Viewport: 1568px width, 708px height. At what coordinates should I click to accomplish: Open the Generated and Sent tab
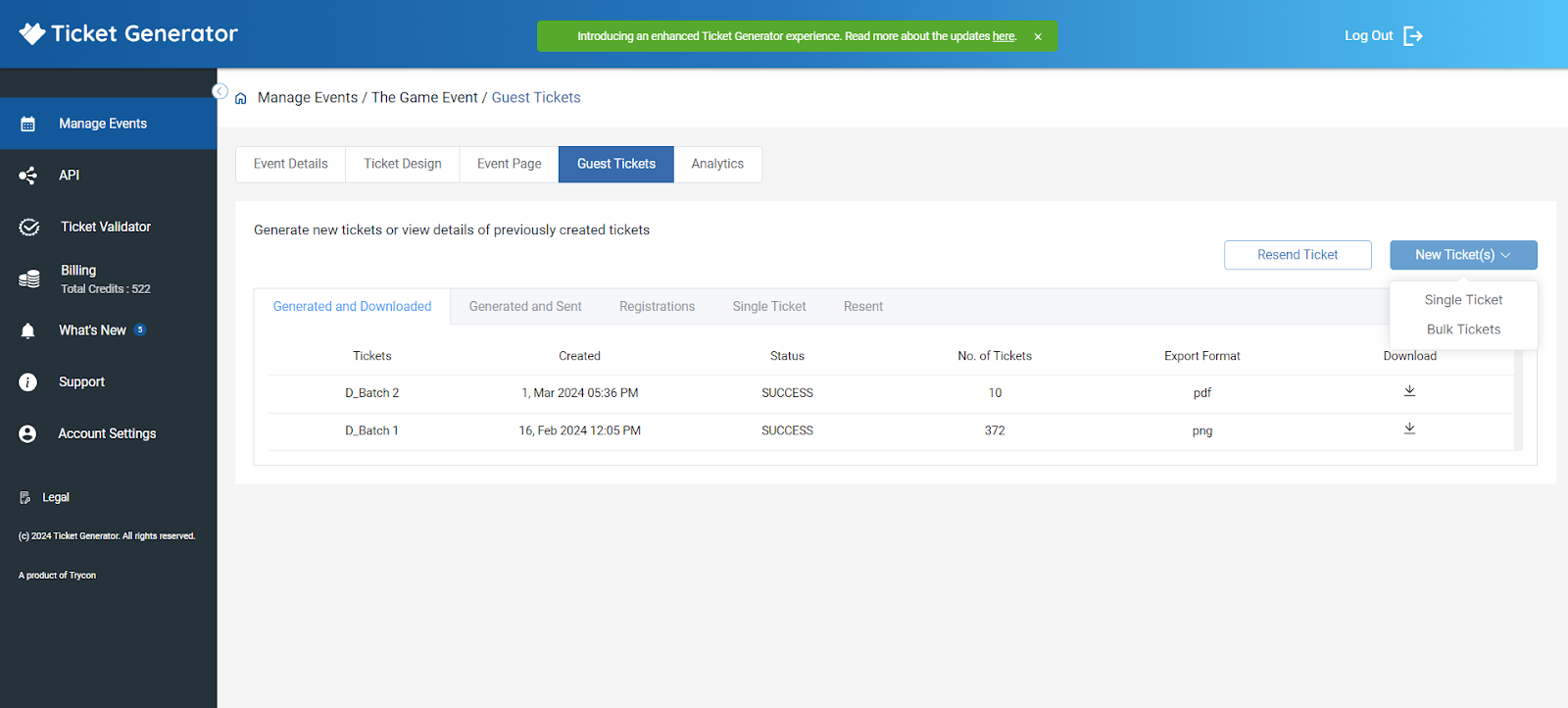click(x=525, y=307)
